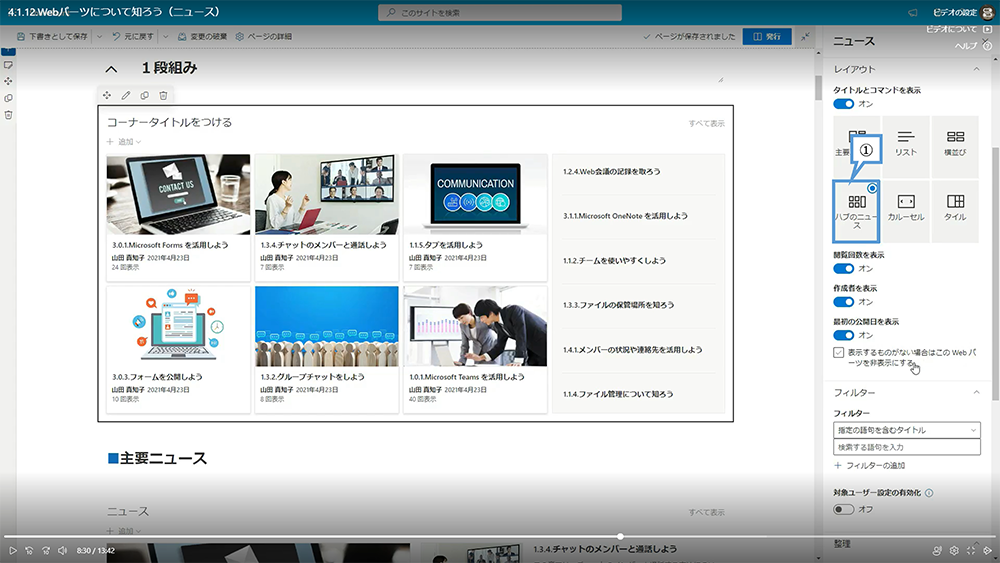This screenshot has width=1000, height=563.
Task: Open video player settings gear icon
Action: [x=954, y=550]
